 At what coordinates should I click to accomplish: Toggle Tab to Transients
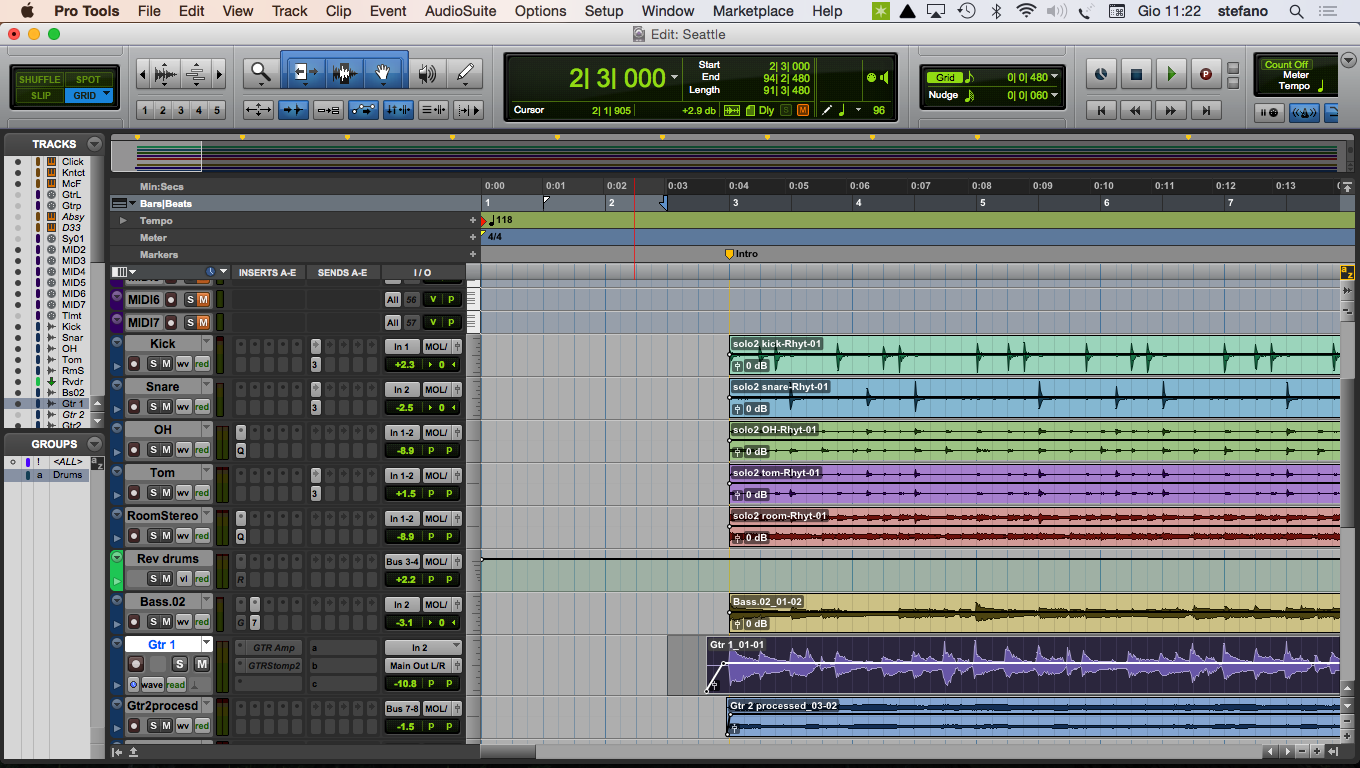click(293, 110)
